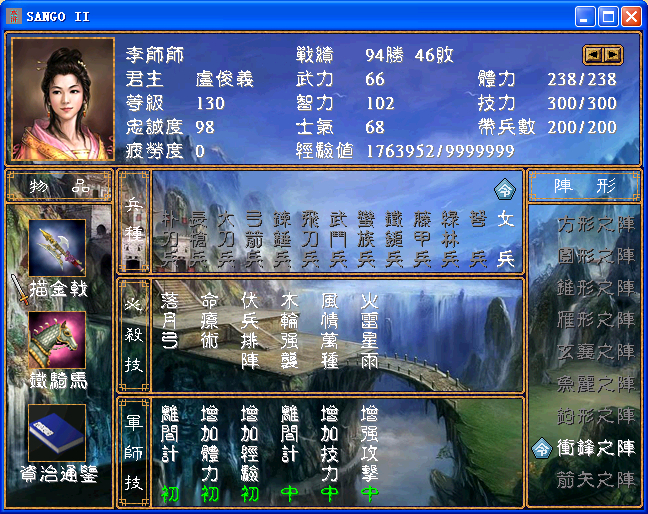This screenshot has height=514, width=648.
Task: Choose the 玄襄之陣 formation
Action: pos(596,352)
